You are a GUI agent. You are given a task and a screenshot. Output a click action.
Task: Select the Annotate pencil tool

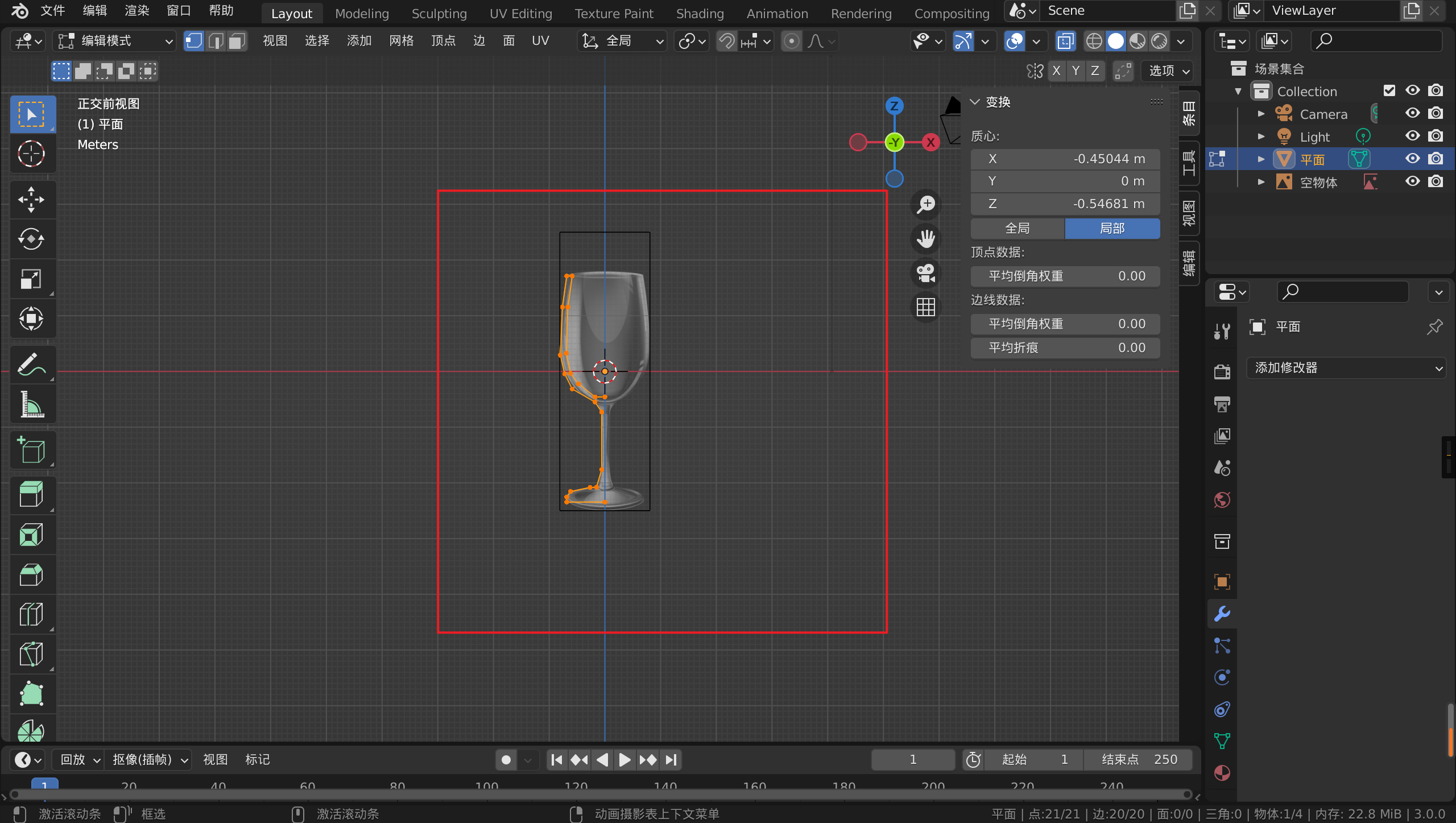[x=32, y=365]
